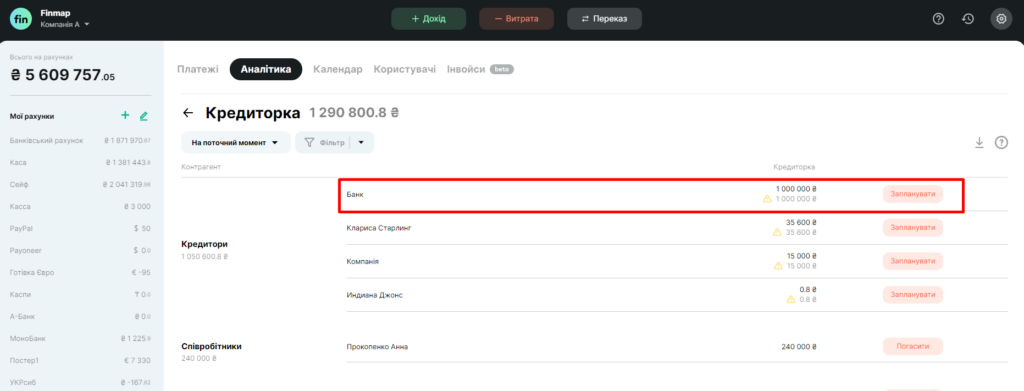Image resolution: width=1024 pixels, height=391 pixels.
Task: Click 240 000 ₴ amount for Прокопенко Анна
Action: 799,347
